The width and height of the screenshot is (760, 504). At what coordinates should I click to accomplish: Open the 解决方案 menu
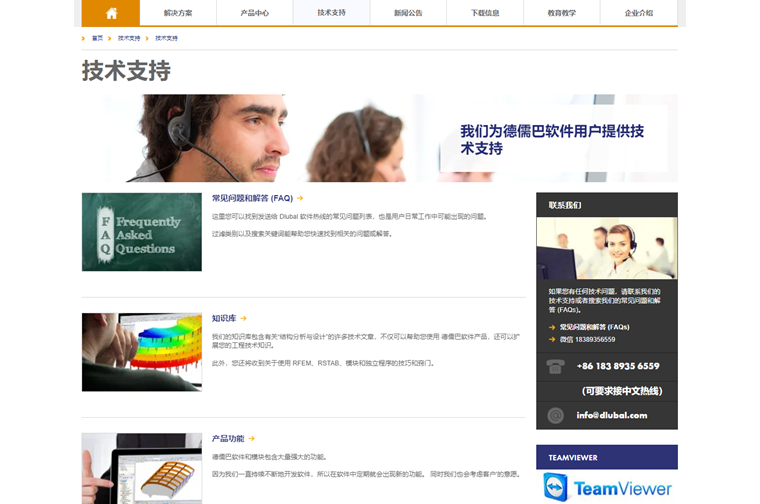click(x=178, y=13)
